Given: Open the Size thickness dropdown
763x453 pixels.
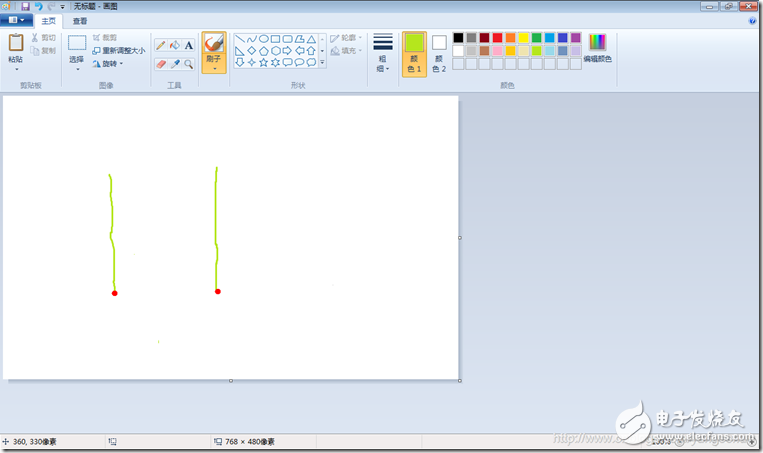Looking at the screenshot, I should 382,54.
